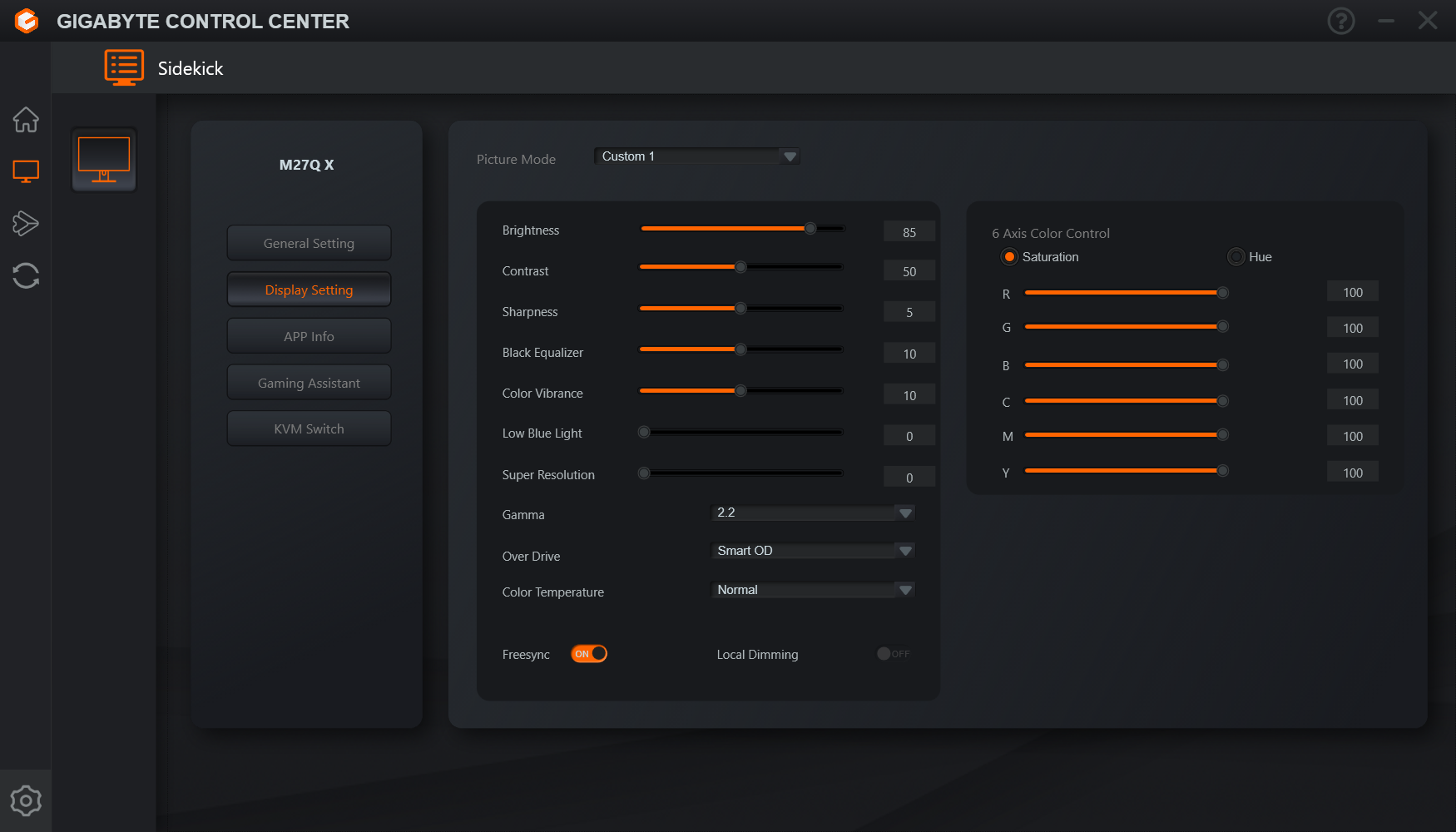Click the Sharpness slider handle

tap(740, 308)
